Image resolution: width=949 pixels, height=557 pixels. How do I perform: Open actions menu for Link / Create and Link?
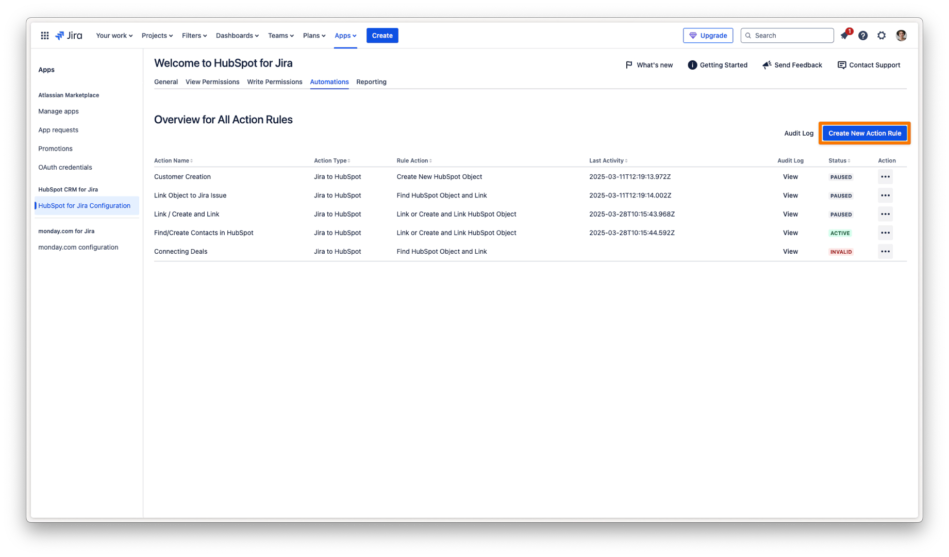pyautogui.click(x=885, y=214)
